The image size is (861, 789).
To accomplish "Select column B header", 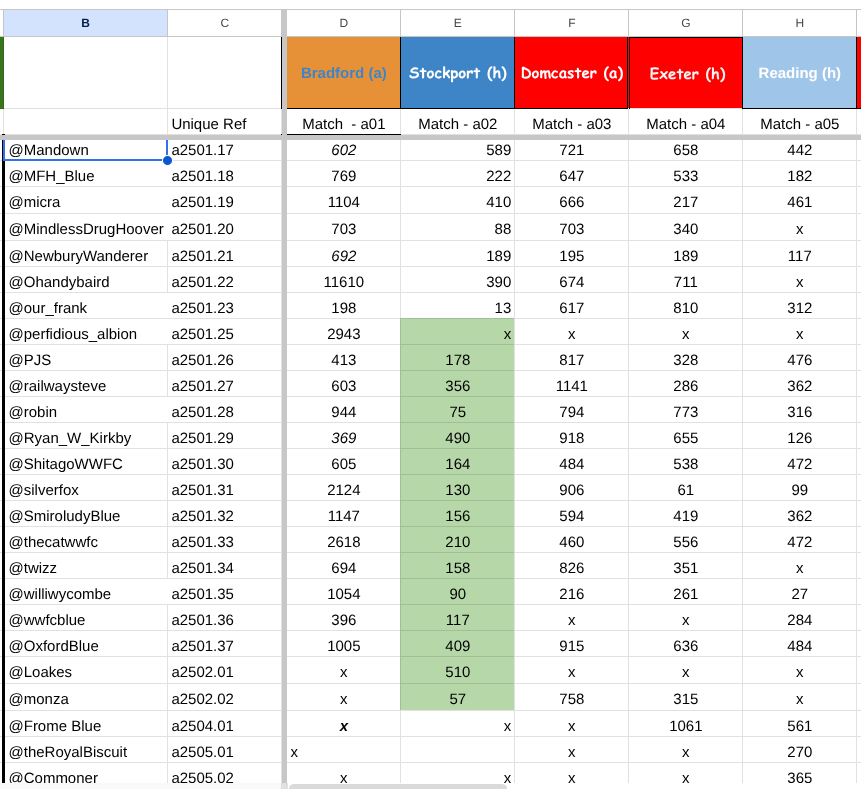I will (85, 22).
